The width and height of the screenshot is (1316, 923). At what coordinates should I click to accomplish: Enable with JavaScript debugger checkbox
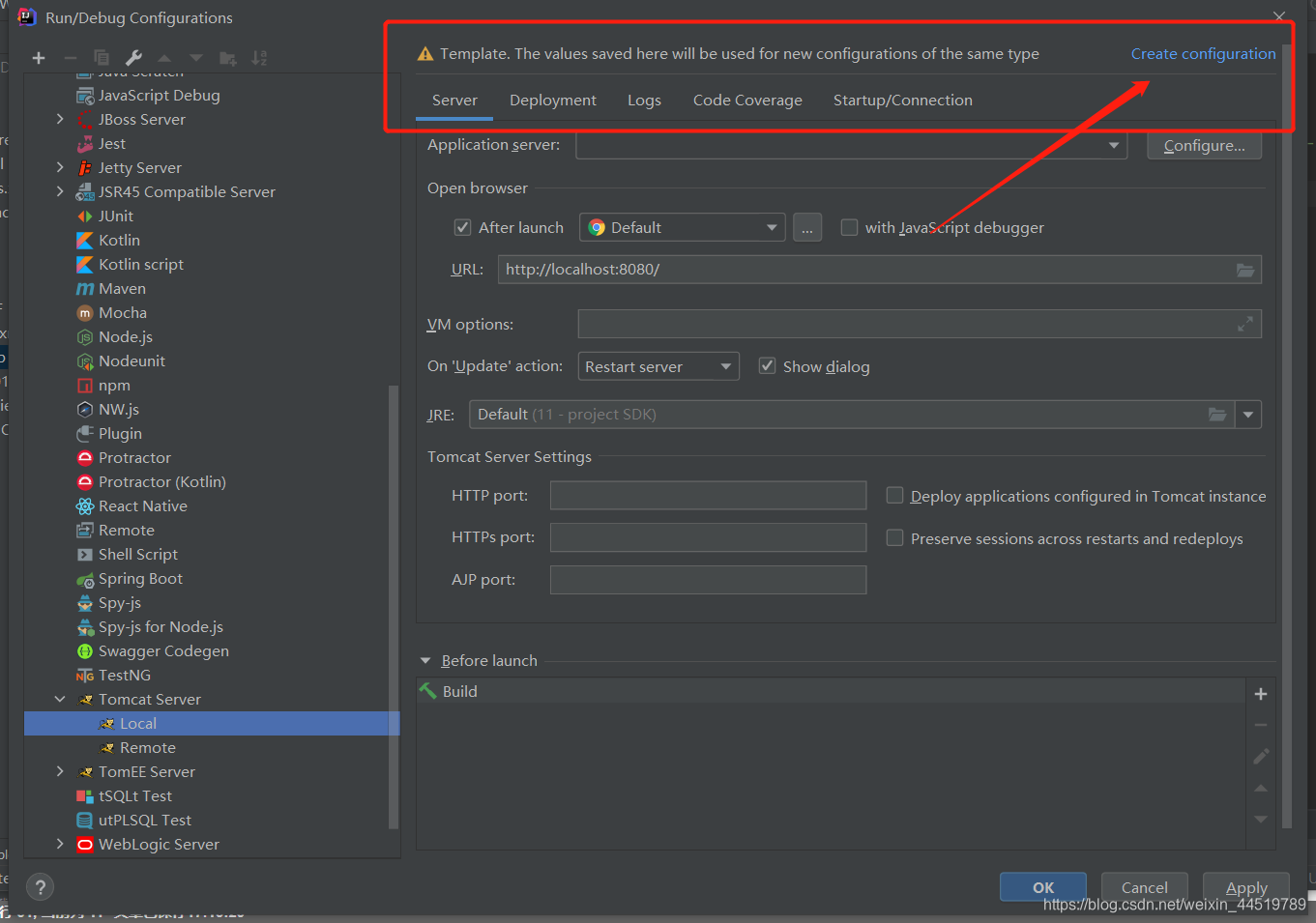point(849,227)
